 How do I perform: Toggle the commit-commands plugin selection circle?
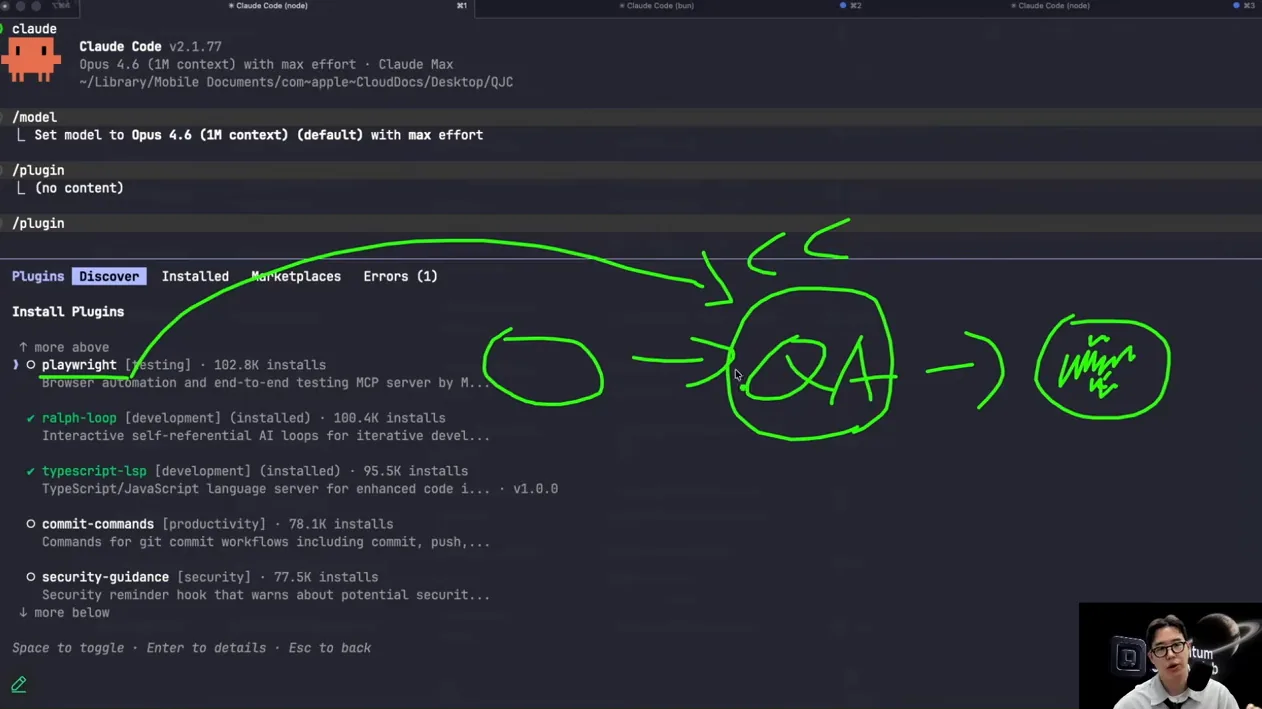coord(31,524)
